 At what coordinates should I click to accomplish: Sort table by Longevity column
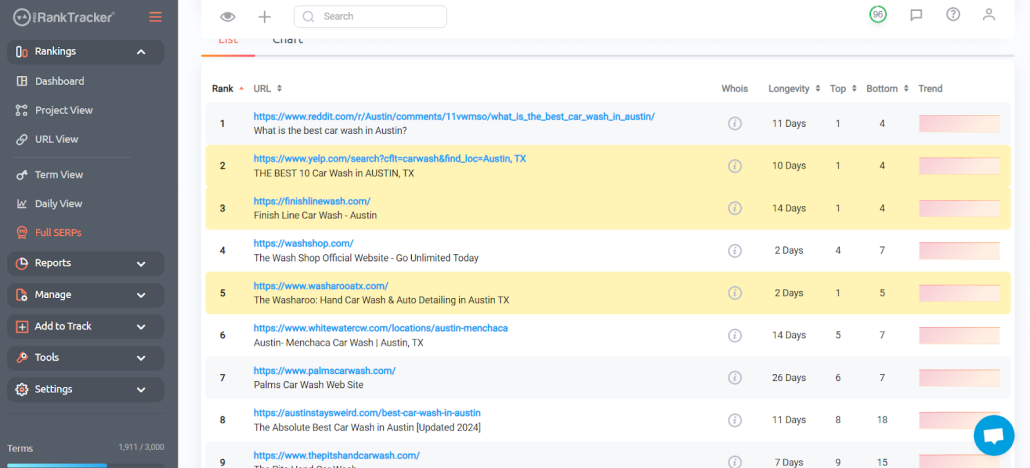[794, 89]
